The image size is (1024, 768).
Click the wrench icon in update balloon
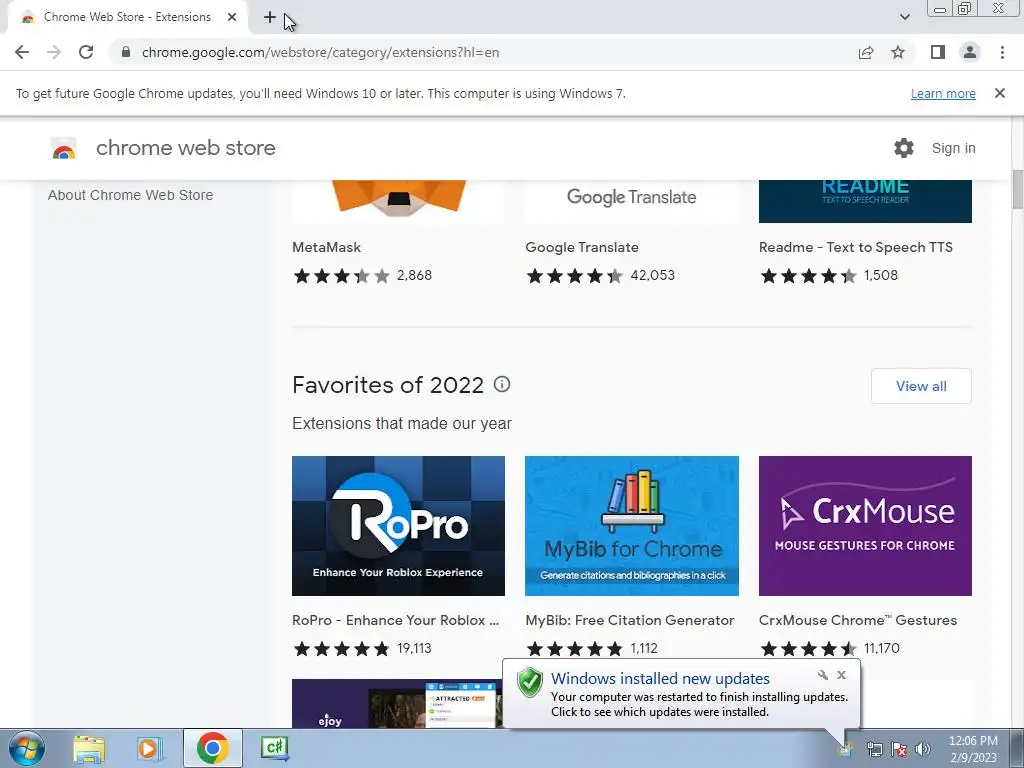[823, 675]
